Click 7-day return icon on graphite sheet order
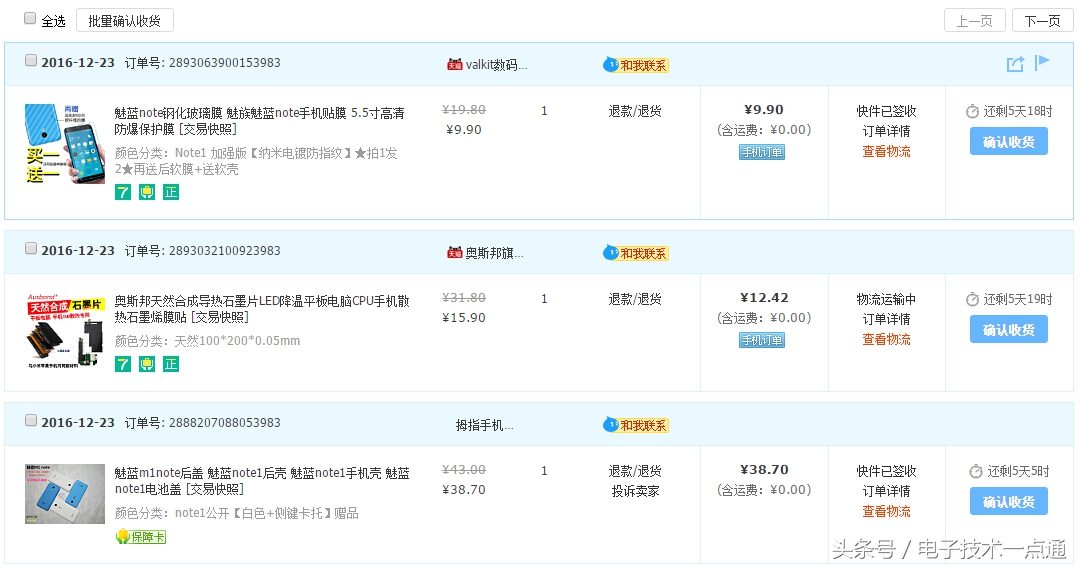1080x568 pixels. click(123, 364)
